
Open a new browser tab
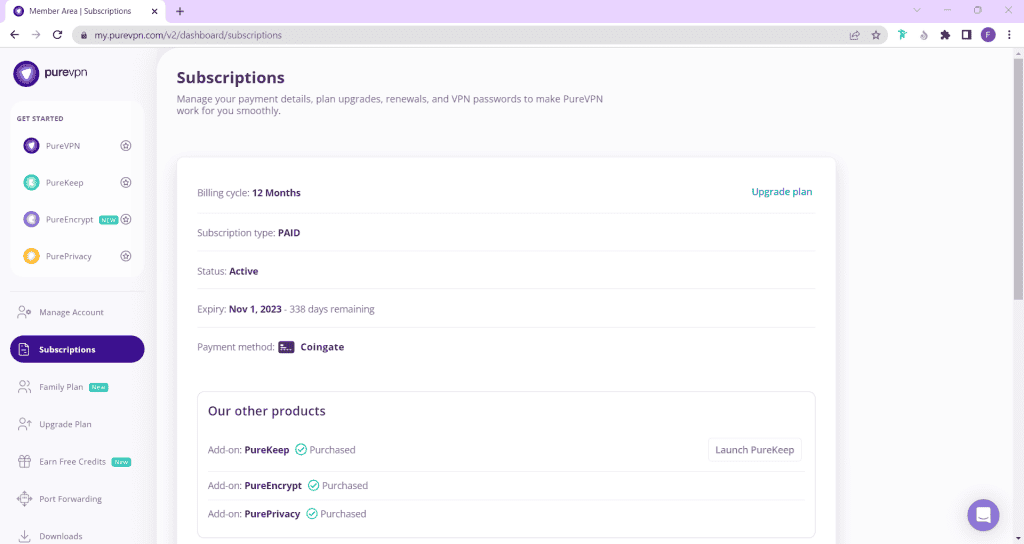tap(180, 11)
